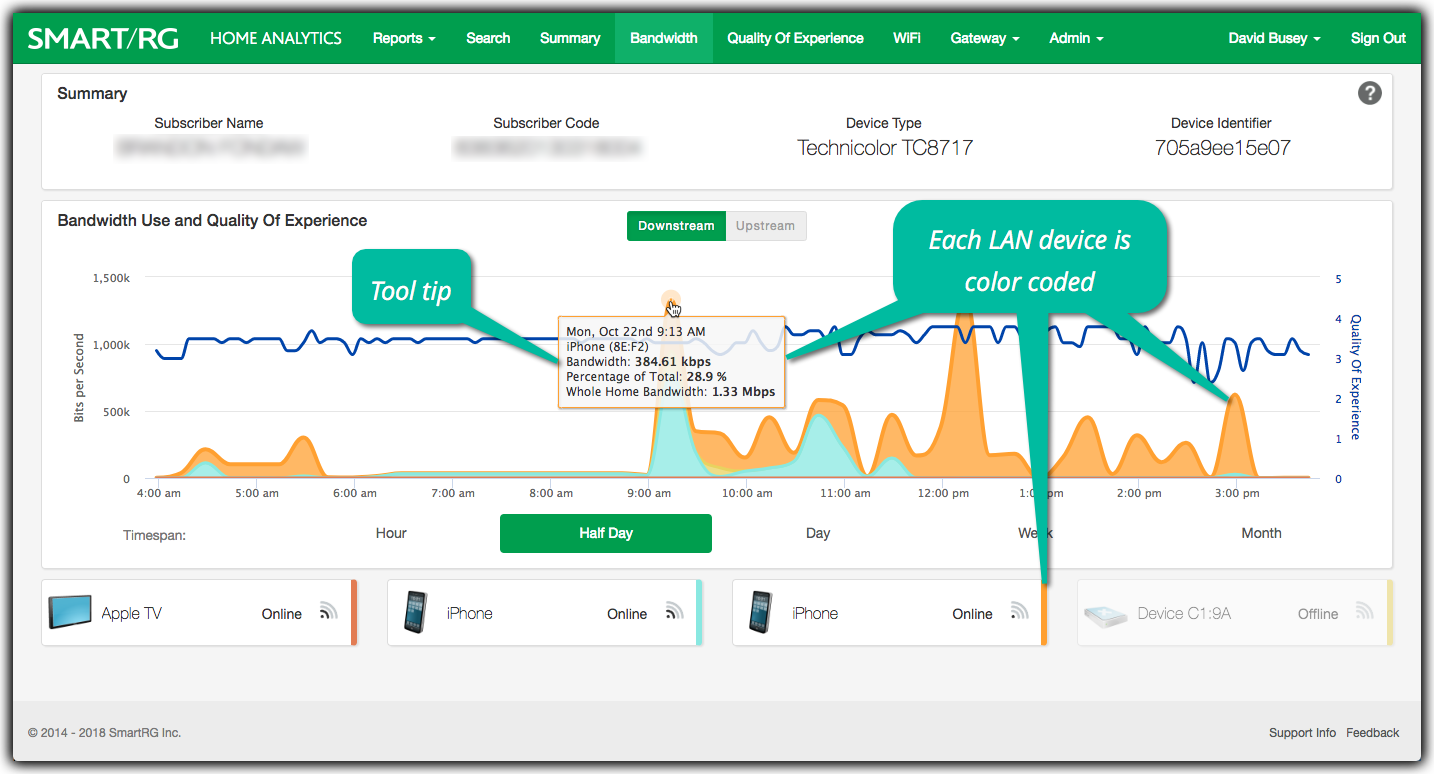
Task: Click the SmartRG logo
Action: [102, 38]
